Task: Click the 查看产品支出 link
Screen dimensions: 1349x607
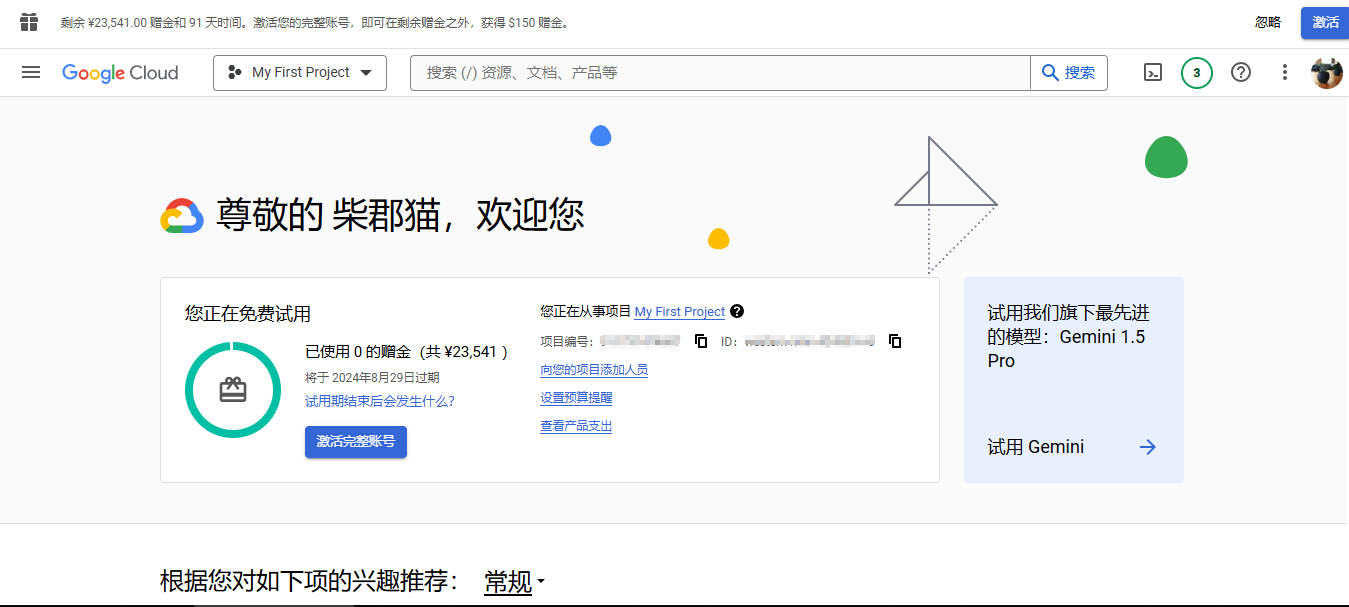Action: coord(575,425)
